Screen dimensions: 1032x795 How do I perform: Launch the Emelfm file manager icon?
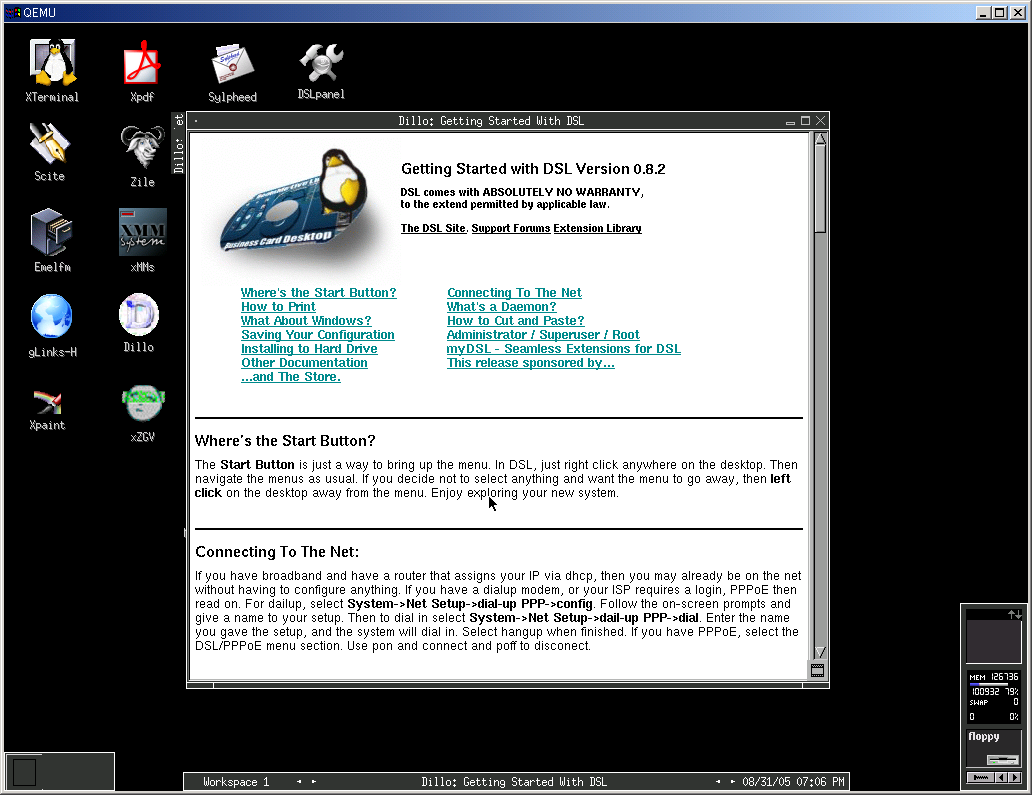pyautogui.click(x=52, y=240)
